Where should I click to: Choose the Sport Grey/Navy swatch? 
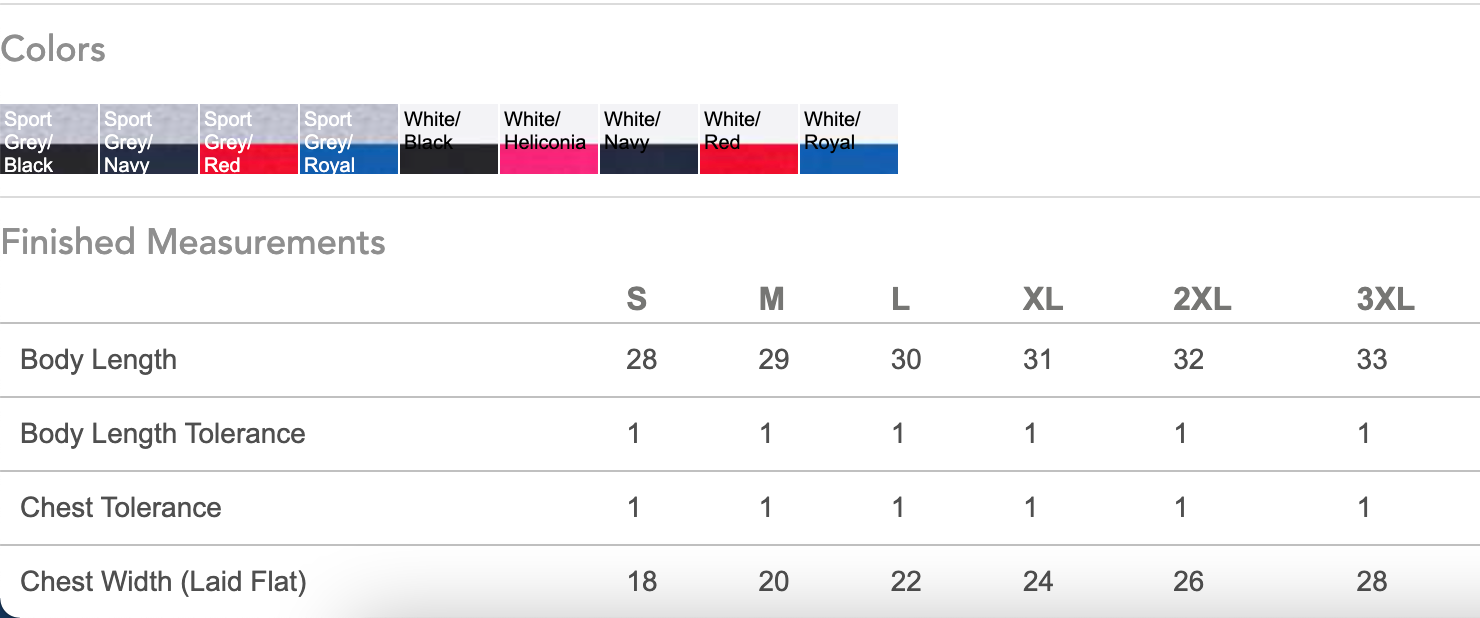(x=149, y=139)
